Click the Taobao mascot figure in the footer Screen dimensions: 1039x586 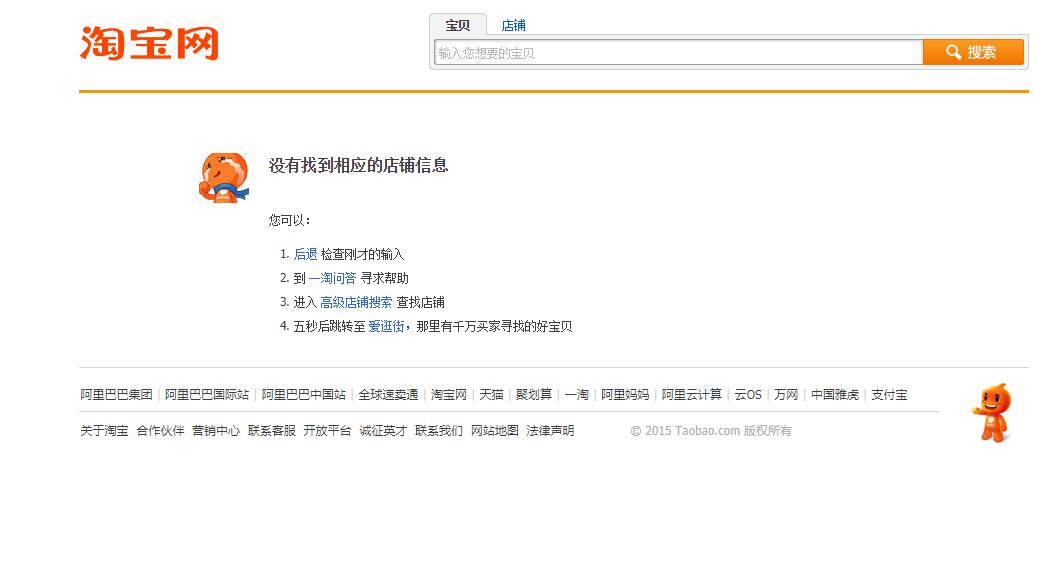pos(991,412)
